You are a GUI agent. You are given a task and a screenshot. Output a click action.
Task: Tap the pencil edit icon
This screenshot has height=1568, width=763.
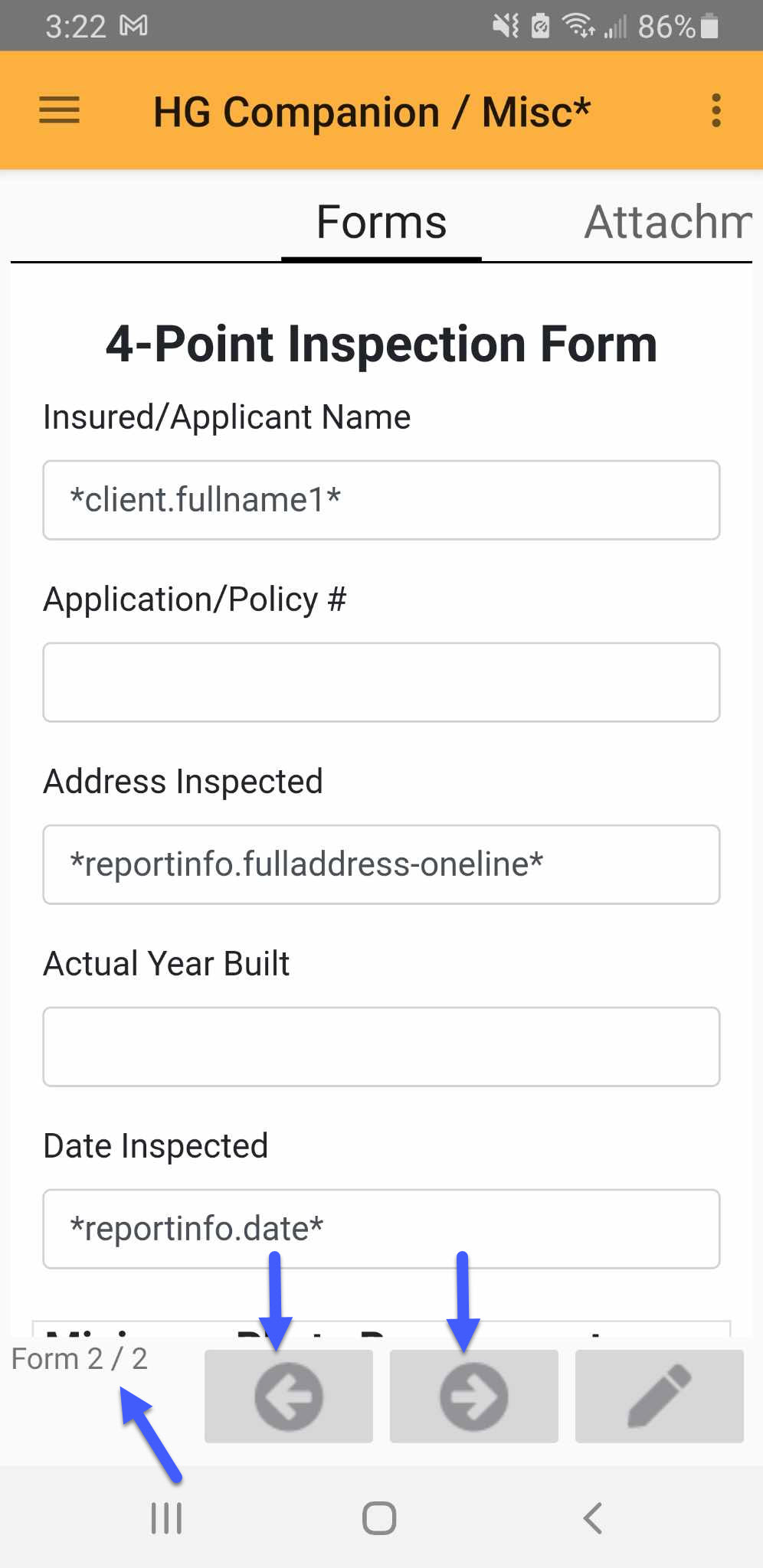point(659,1396)
